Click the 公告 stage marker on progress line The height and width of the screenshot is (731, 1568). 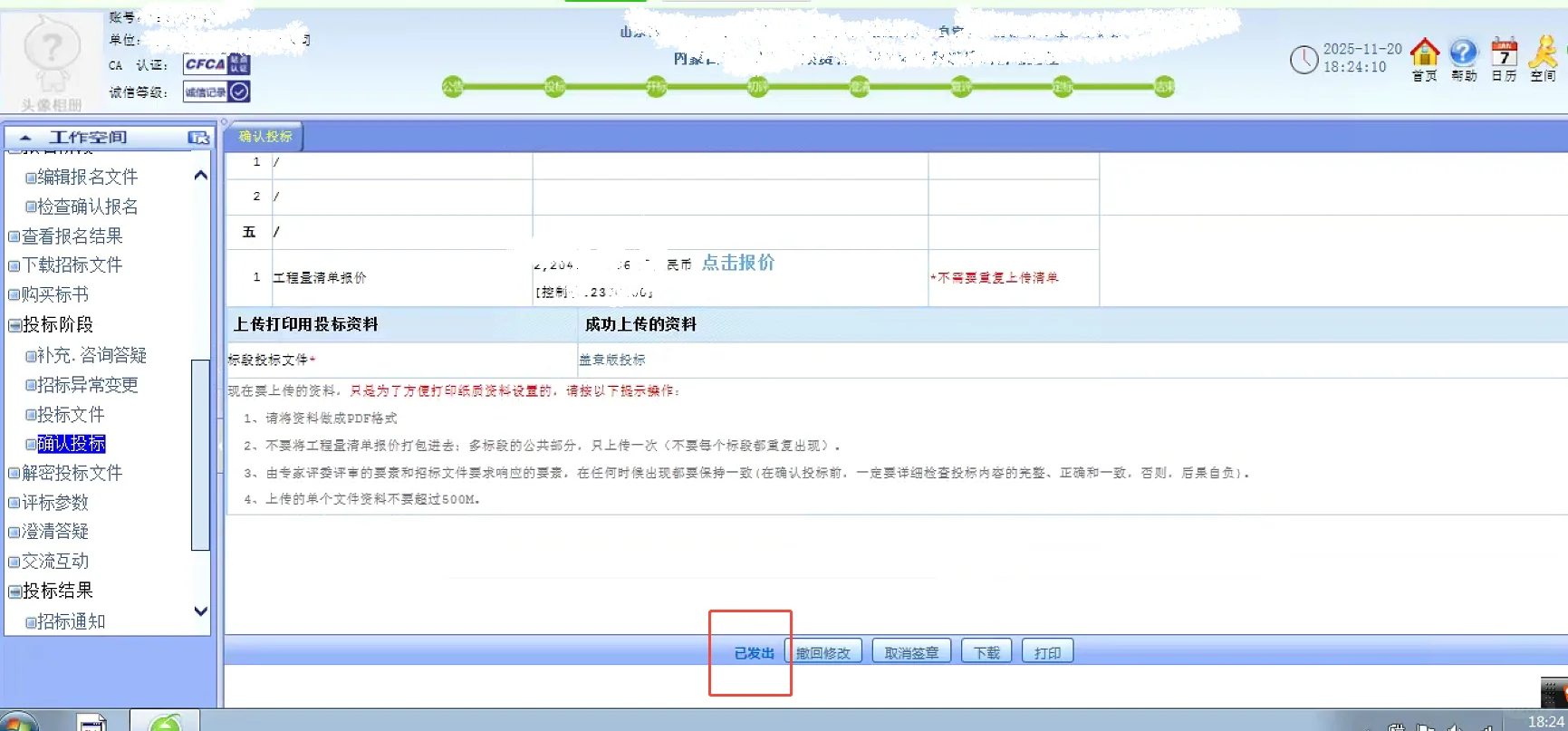click(x=453, y=87)
